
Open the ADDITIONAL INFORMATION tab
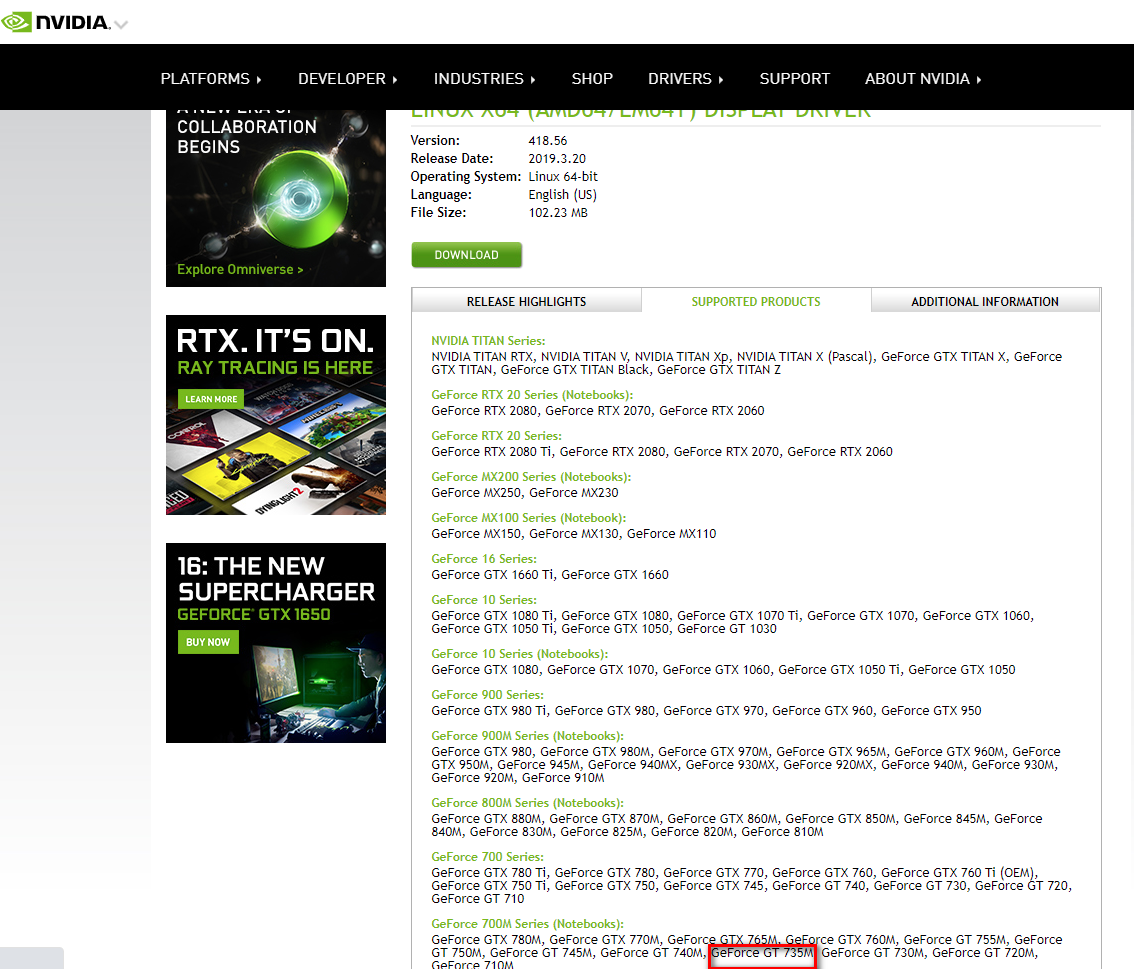(985, 302)
